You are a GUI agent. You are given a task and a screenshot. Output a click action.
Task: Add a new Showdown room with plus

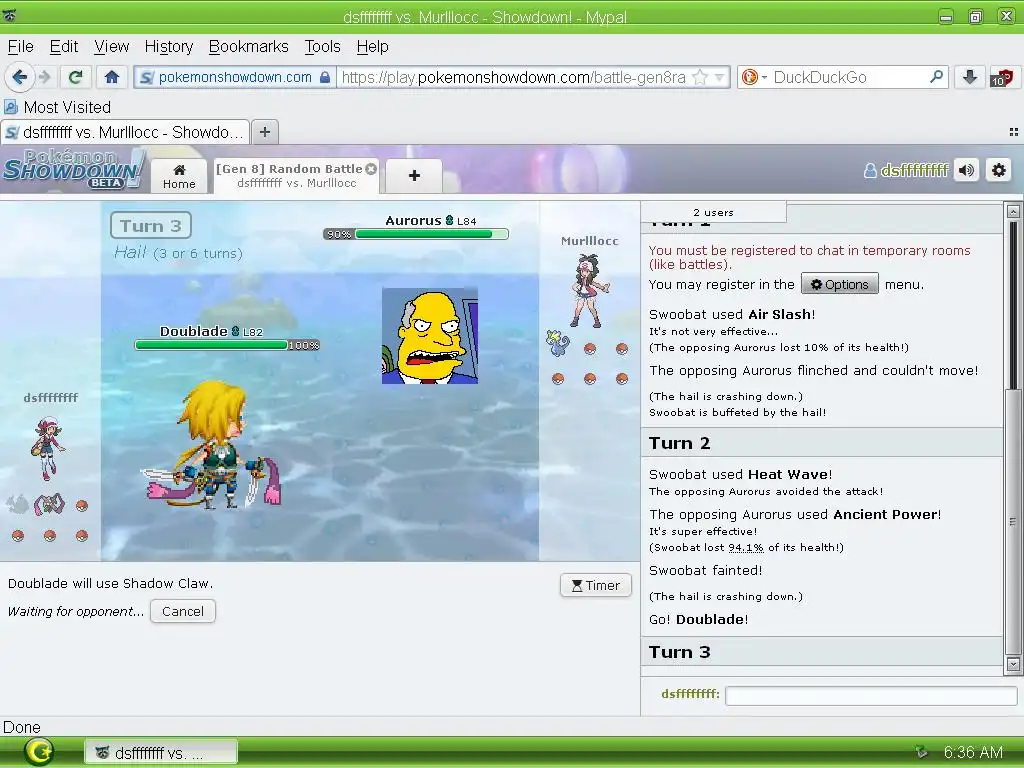[x=414, y=176]
